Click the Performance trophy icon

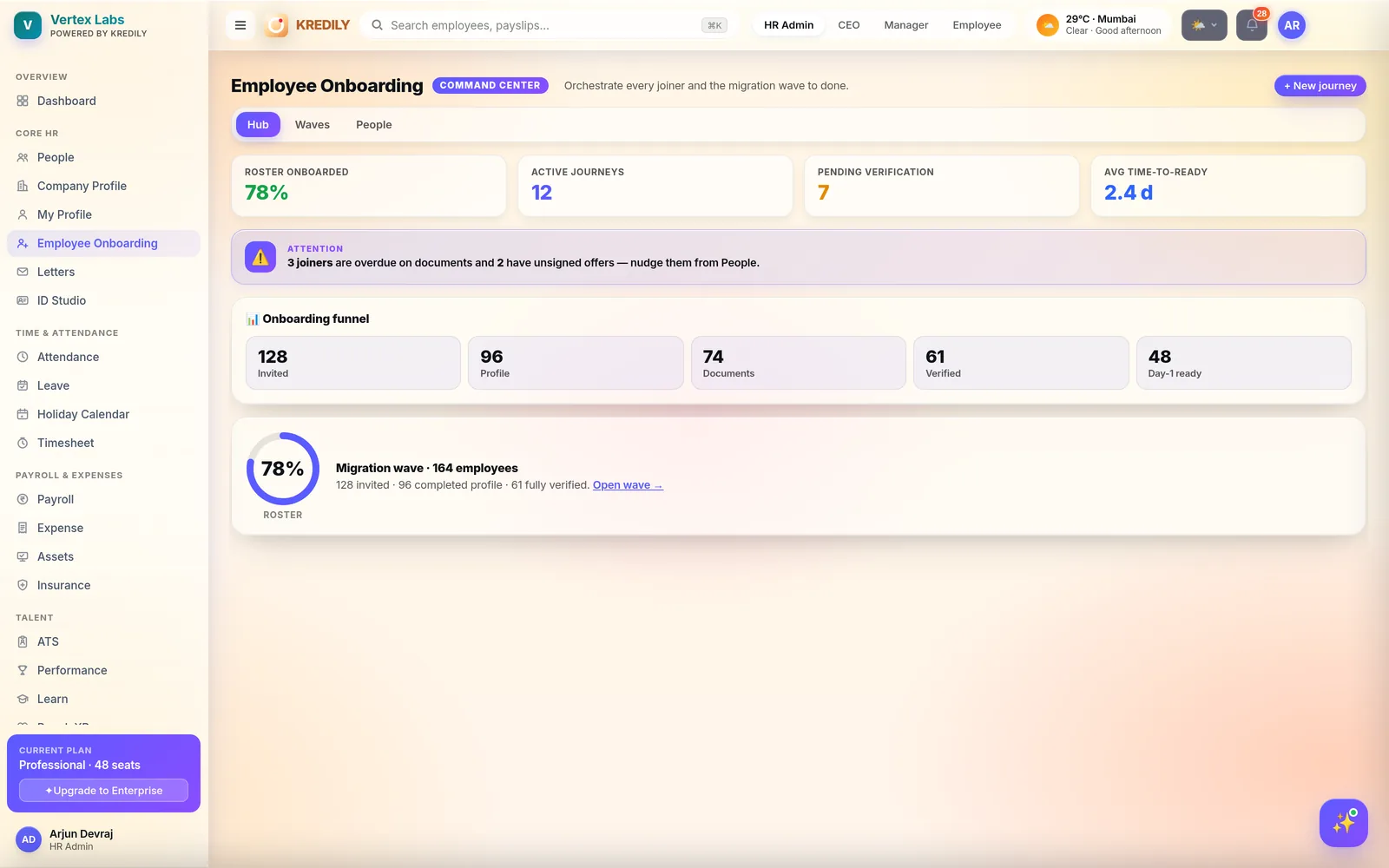23,670
